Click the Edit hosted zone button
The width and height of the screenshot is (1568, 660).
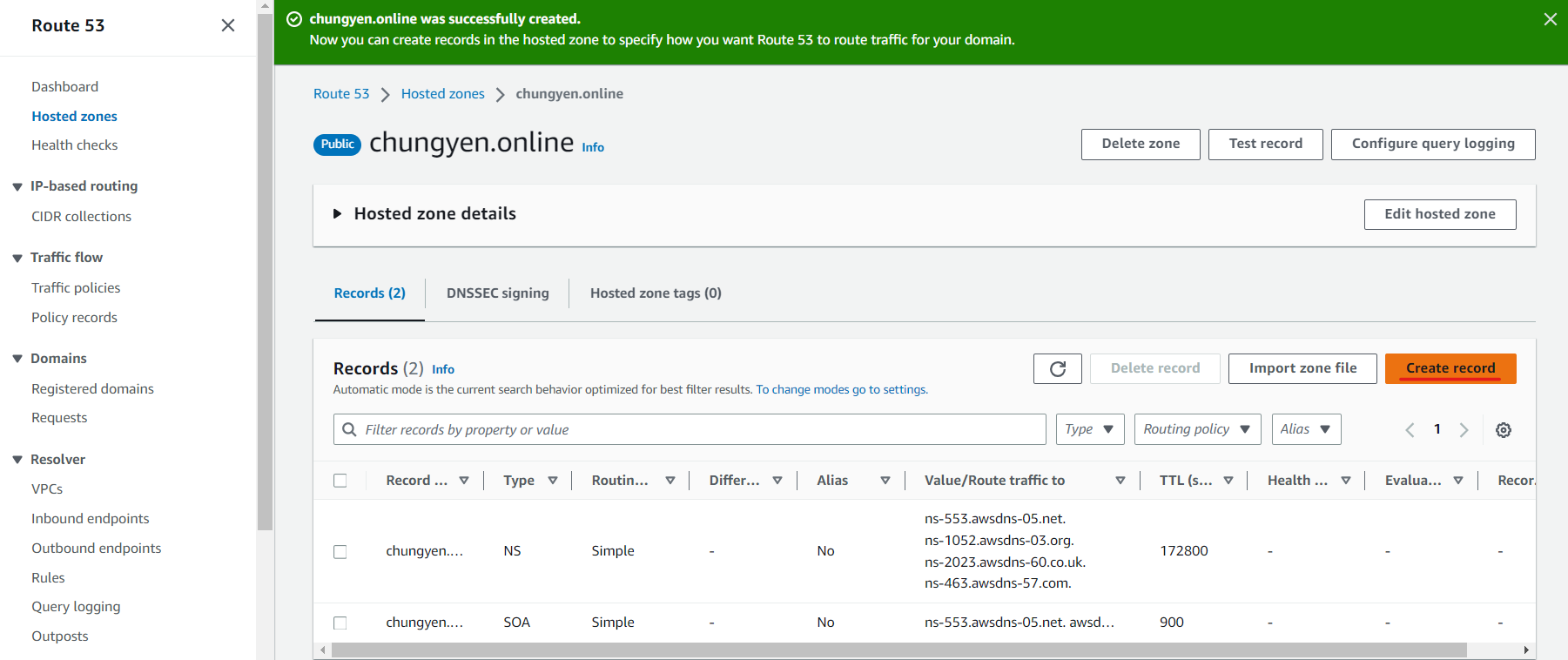point(1440,215)
